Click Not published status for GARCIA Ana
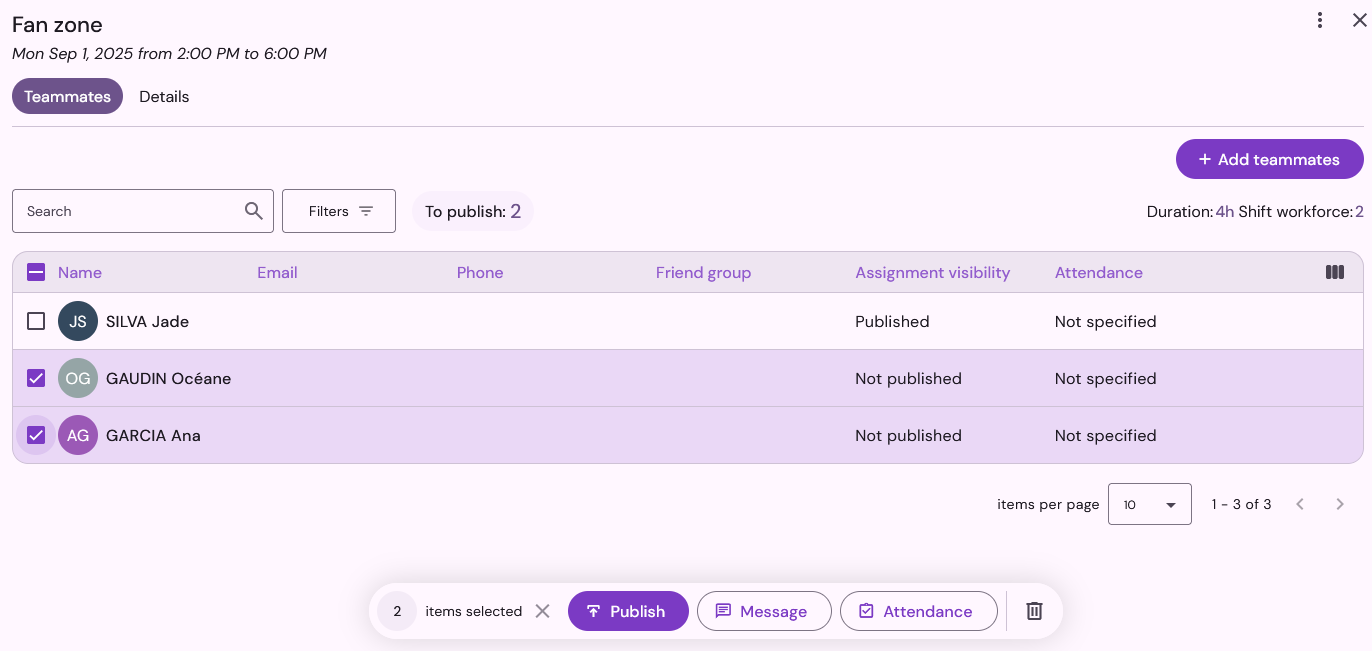Screen dimensions: 1372x651 908,435
